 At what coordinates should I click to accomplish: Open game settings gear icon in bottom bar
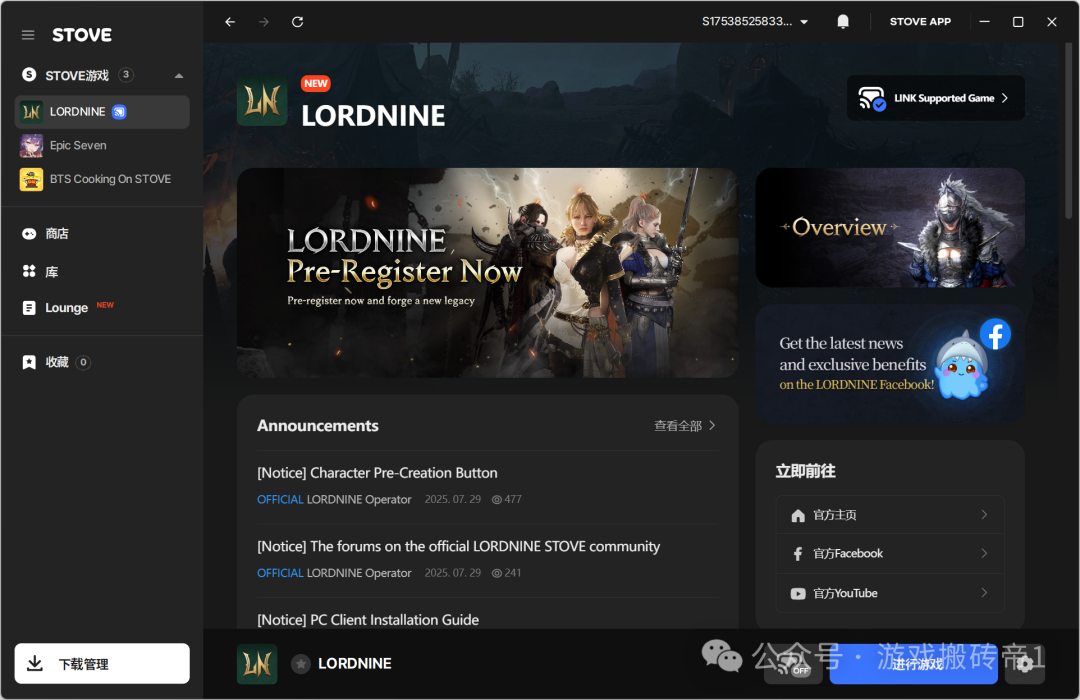click(x=1025, y=664)
